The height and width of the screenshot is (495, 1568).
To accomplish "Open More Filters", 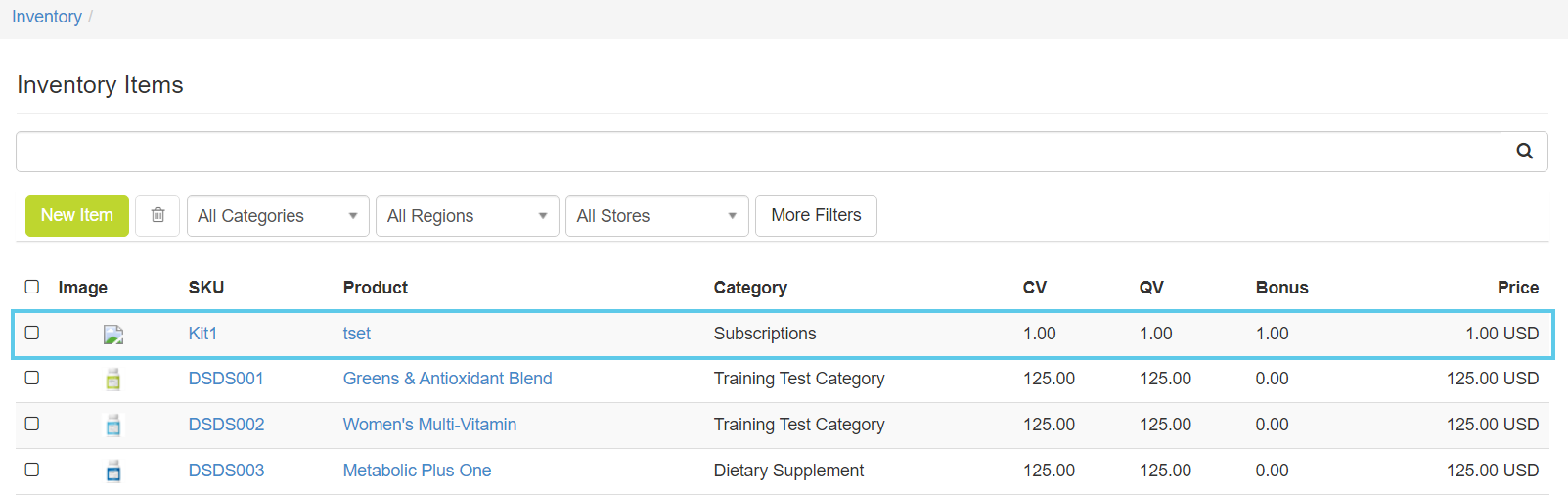I will pos(816,215).
